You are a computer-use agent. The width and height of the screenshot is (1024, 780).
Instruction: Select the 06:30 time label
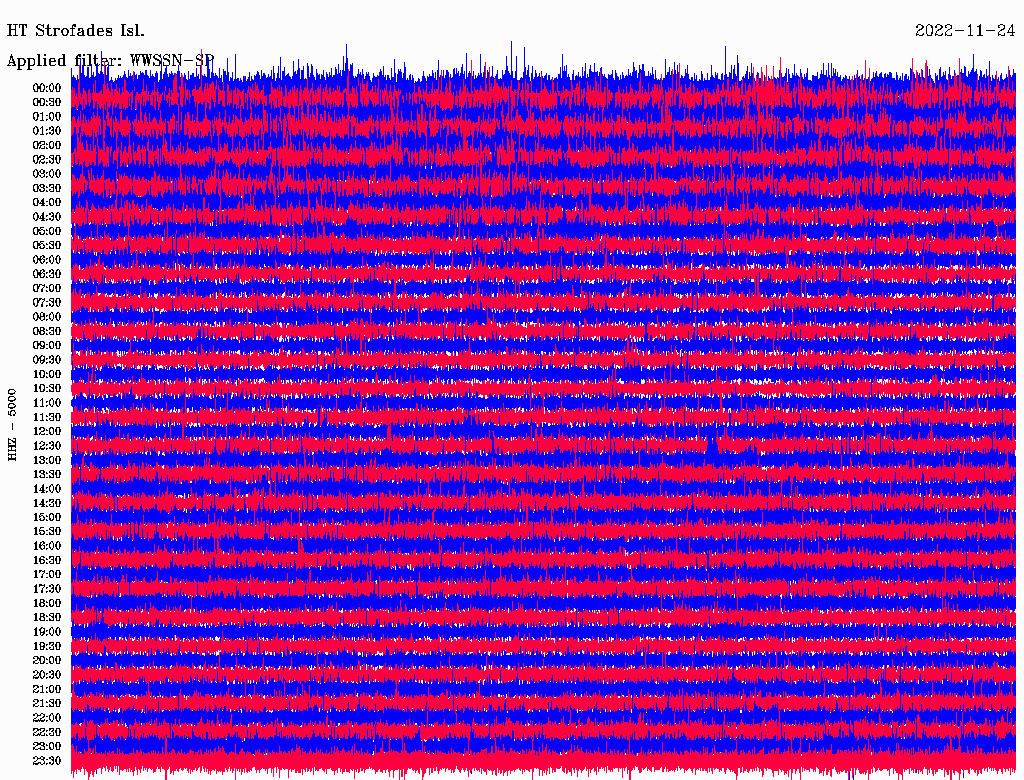[x=47, y=274]
